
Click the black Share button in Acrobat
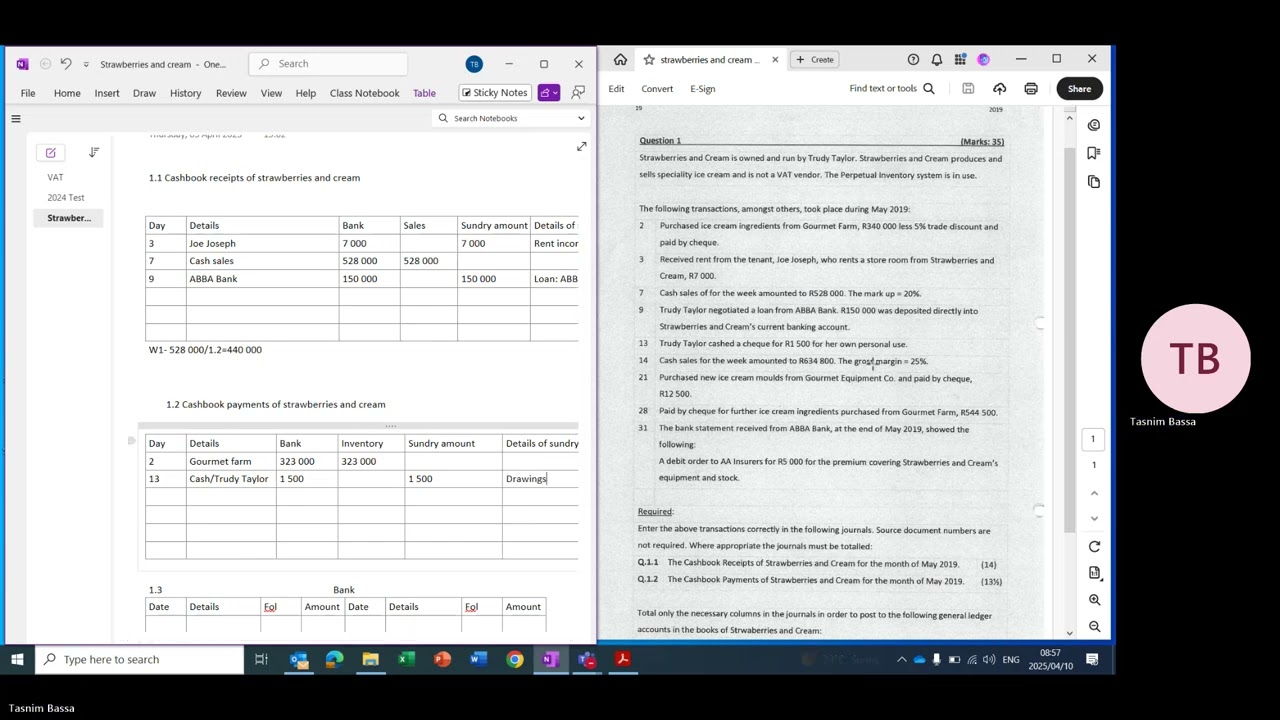1079,89
